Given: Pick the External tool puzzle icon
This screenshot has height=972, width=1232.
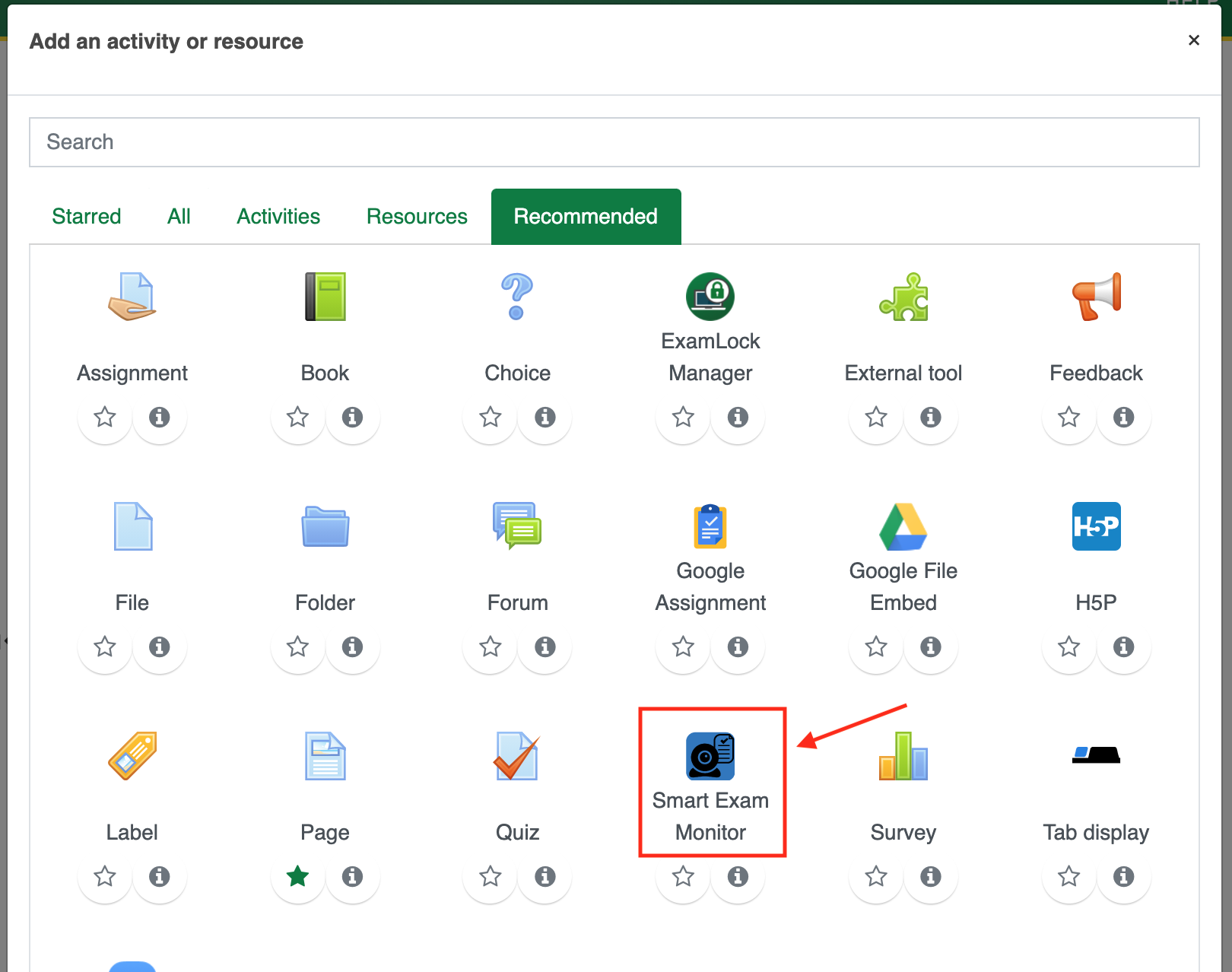Looking at the screenshot, I should (x=903, y=297).
